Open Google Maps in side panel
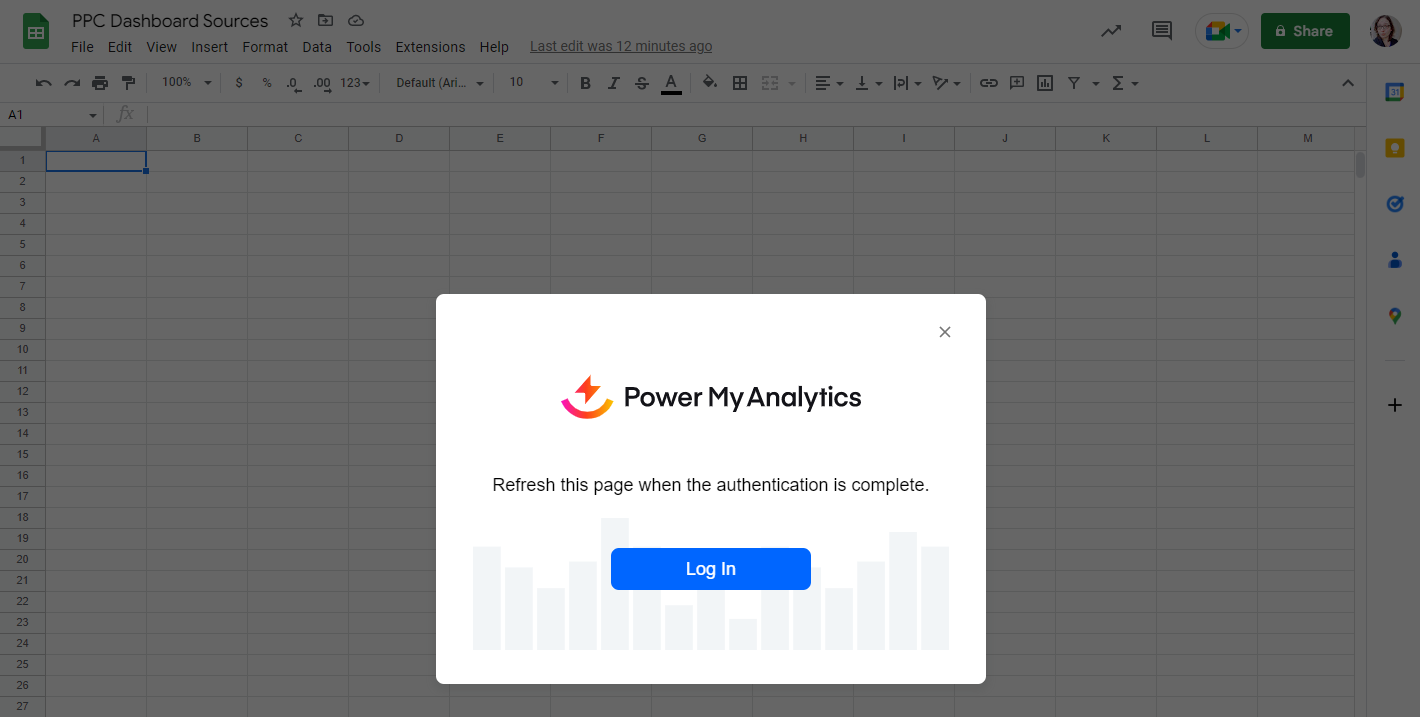Image resolution: width=1420 pixels, height=717 pixels. (x=1394, y=316)
